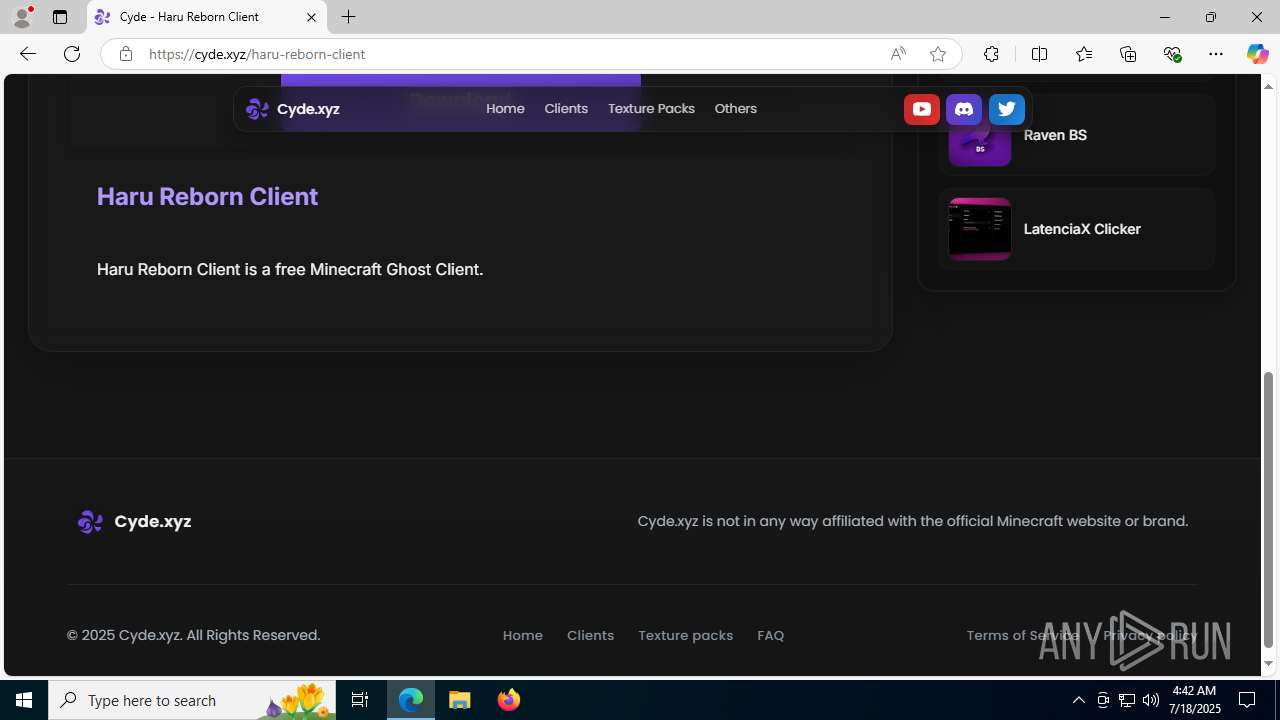
Task: Open Read aloud in address bar
Action: click(898, 54)
